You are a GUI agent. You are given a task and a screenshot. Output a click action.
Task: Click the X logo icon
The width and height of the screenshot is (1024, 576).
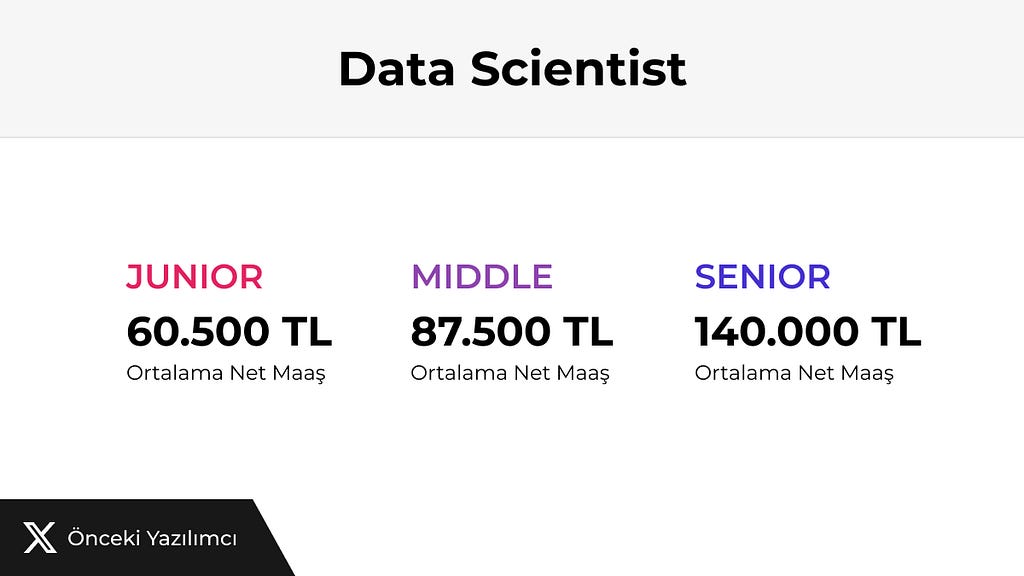point(40,538)
